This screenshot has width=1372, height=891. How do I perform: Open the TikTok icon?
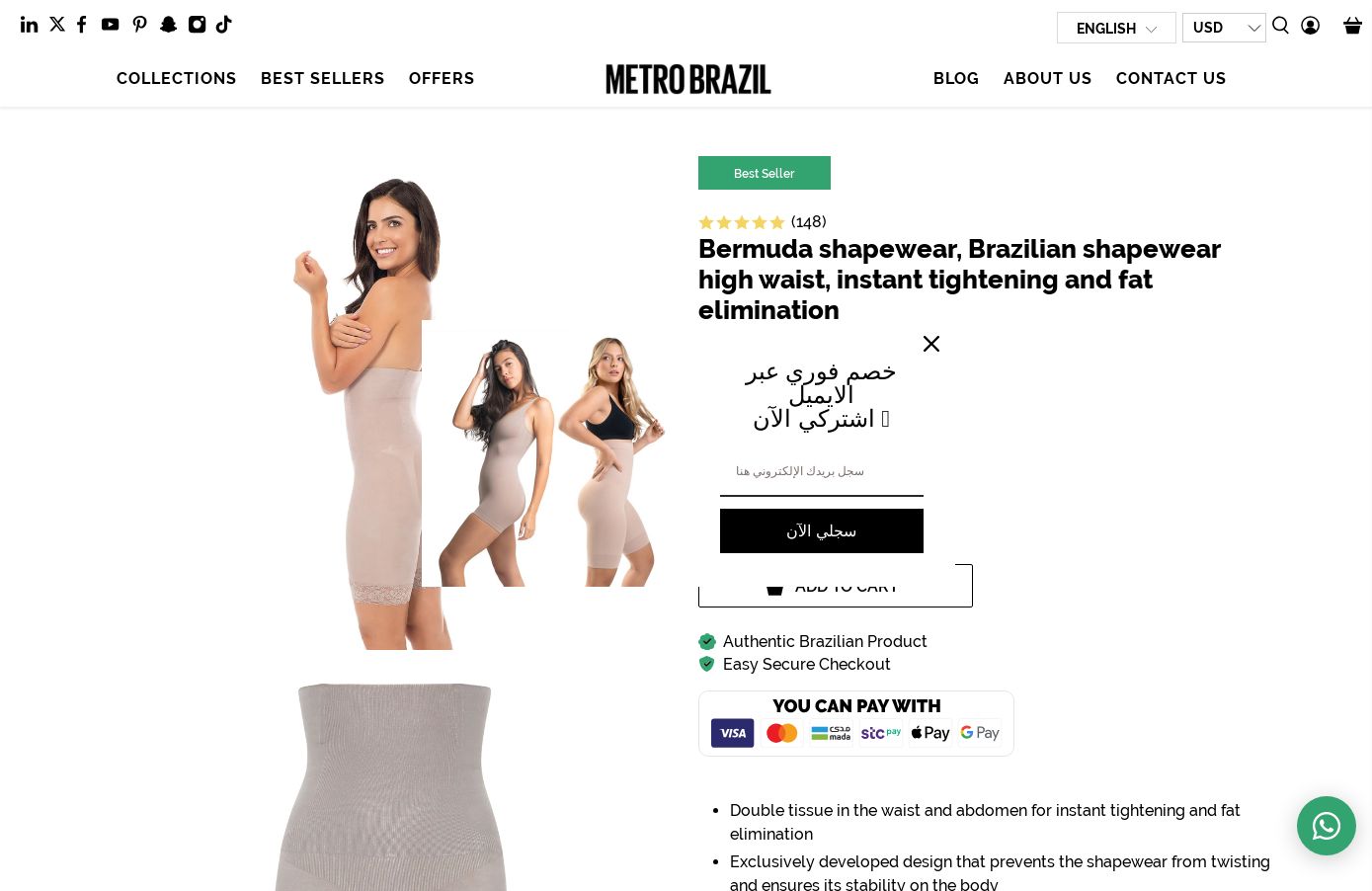224,25
